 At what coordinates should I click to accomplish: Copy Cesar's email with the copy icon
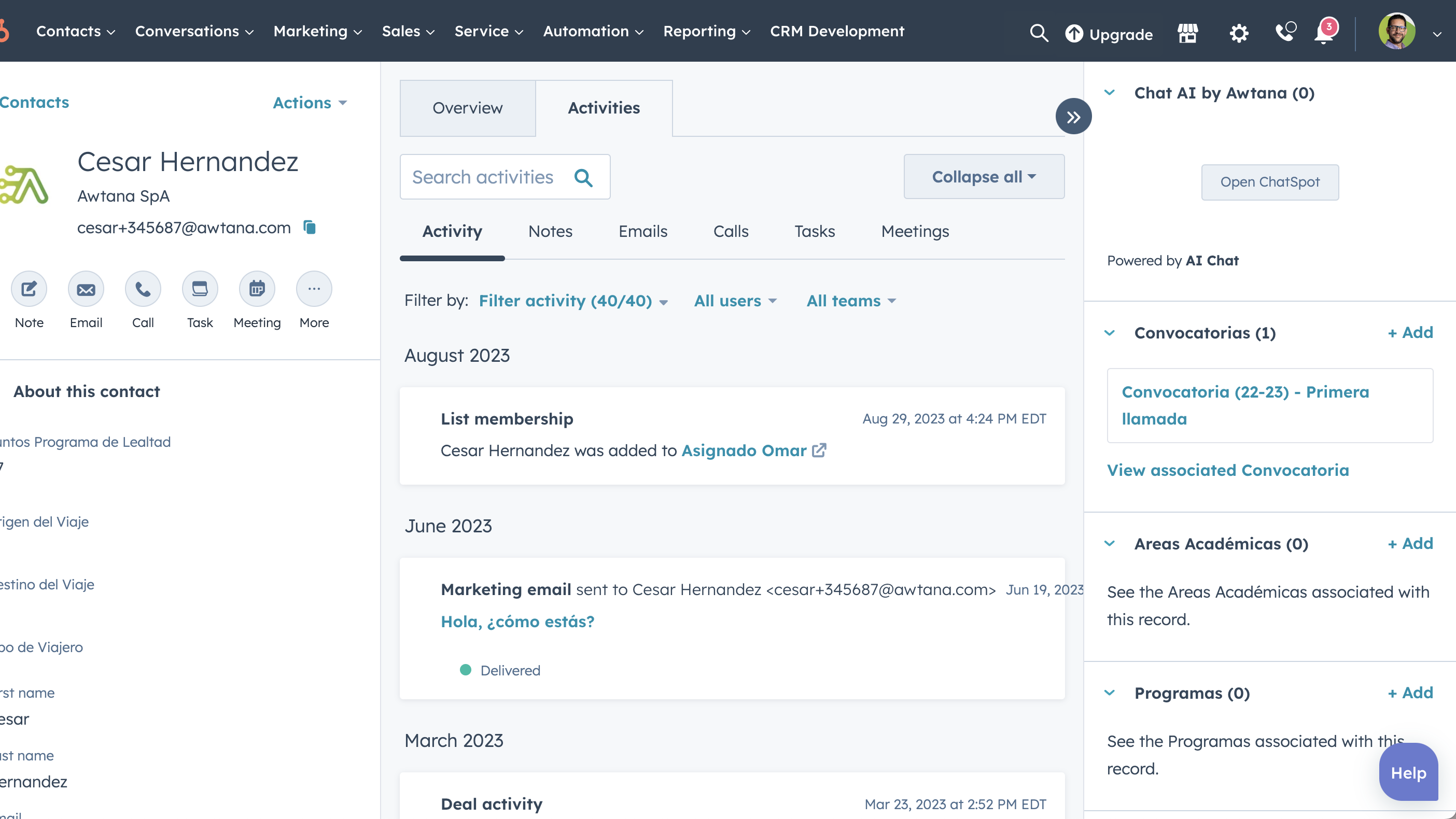[x=309, y=227]
